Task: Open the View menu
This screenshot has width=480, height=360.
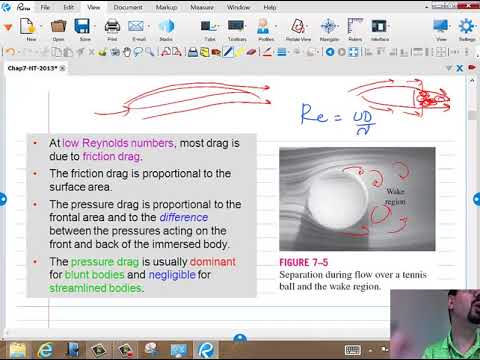Action: [x=94, y=7]
